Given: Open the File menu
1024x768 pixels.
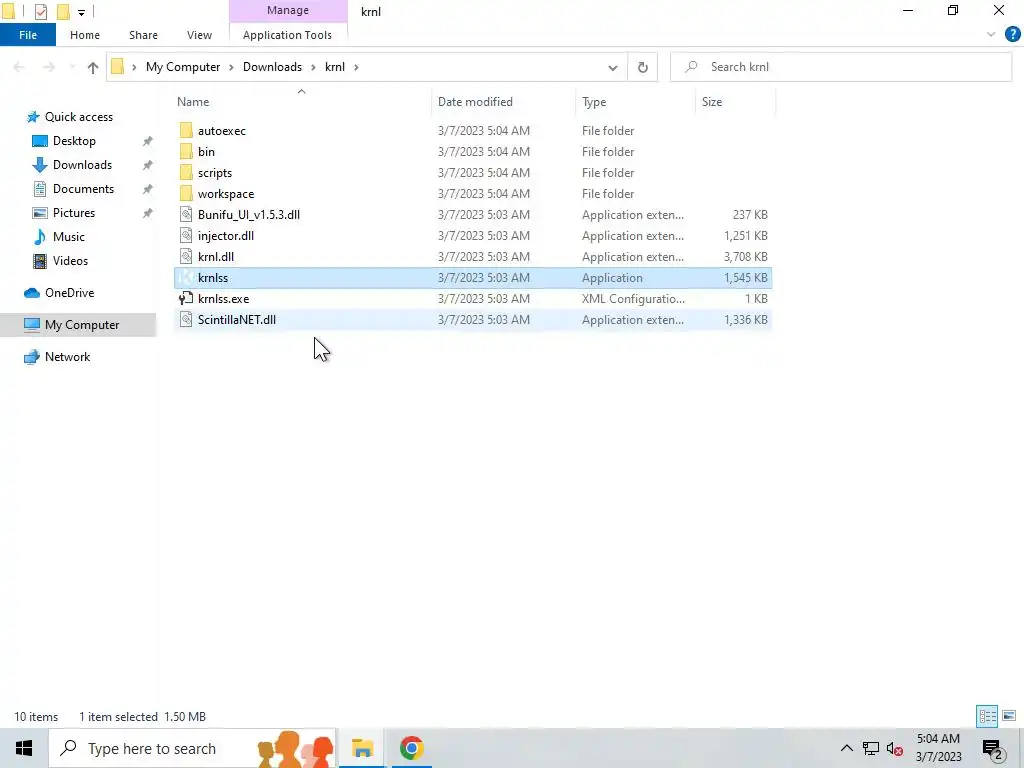Looking at the screenshot, I should (28, 35).
